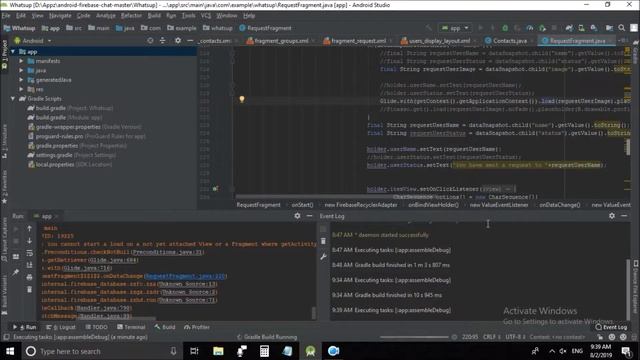Open Calculator from the taskbar
The image size is (640, 360).
pos(264,351)
